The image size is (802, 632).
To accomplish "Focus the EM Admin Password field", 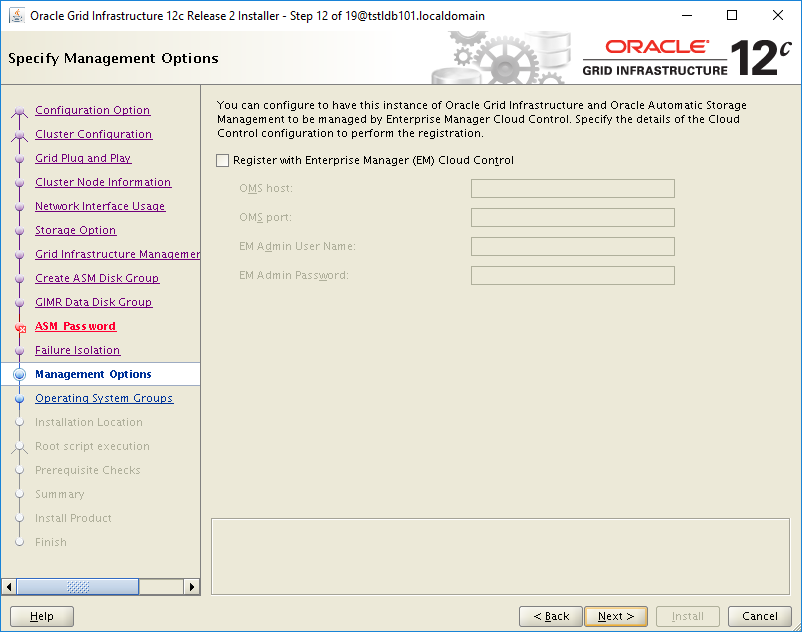I will tap(572, 276).
